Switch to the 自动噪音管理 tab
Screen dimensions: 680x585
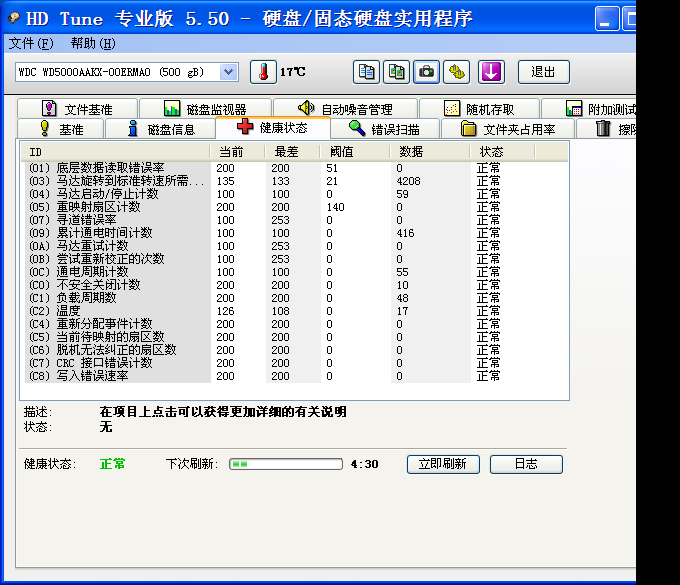345,108
